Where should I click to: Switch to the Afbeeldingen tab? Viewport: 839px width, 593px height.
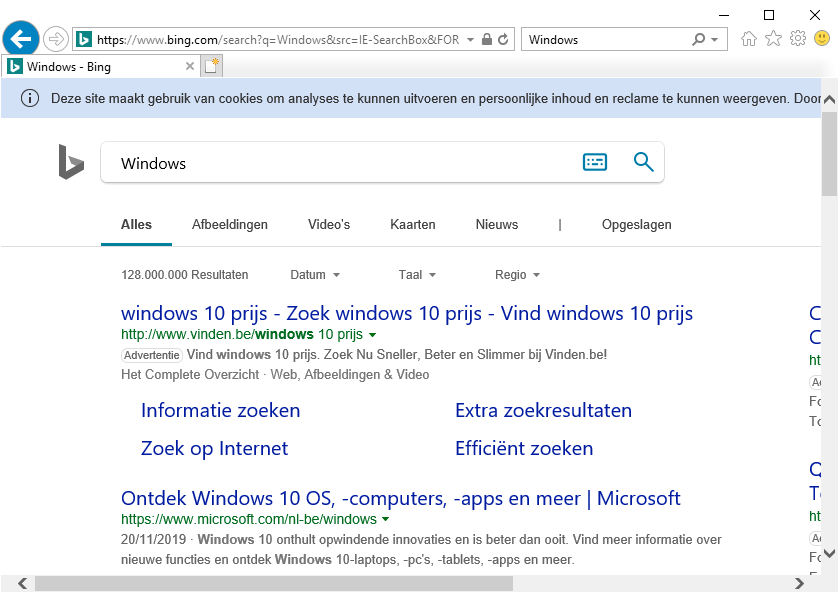pyautogui.click(x=230, y=225)
